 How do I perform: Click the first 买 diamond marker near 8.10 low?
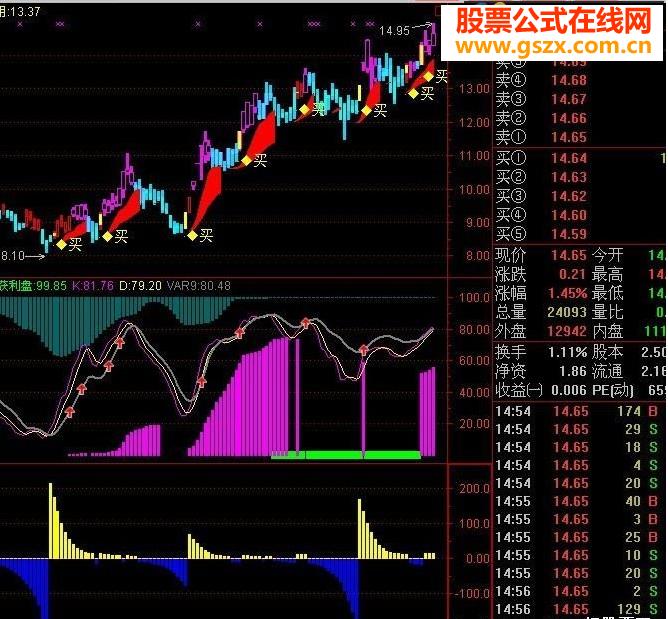[62, 243]
